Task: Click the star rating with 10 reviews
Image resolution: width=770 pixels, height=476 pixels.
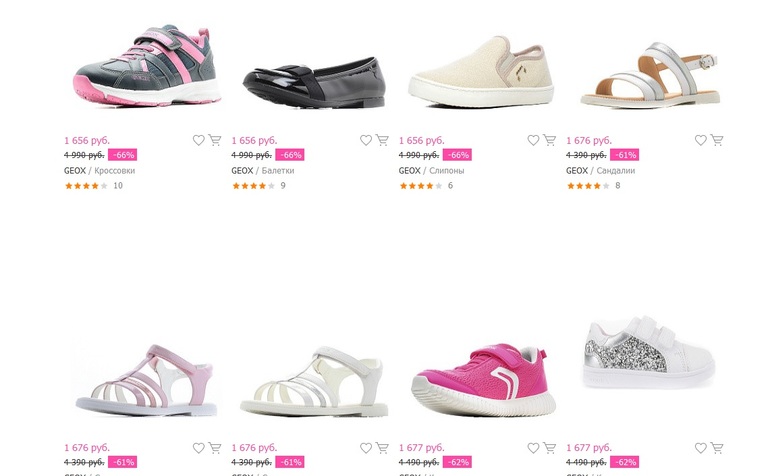Action: (x=86, y=186)
